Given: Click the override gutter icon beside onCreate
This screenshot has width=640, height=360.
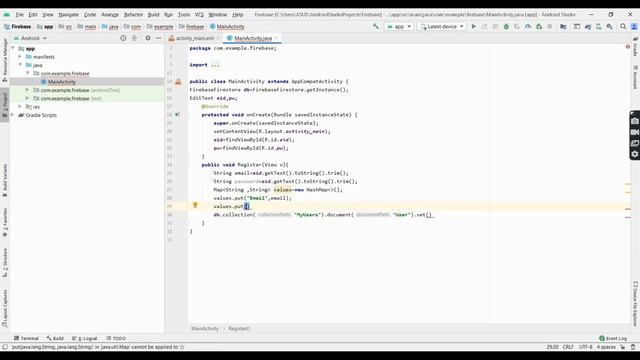Looking at the screenshot, I should [x=177, y=115].
